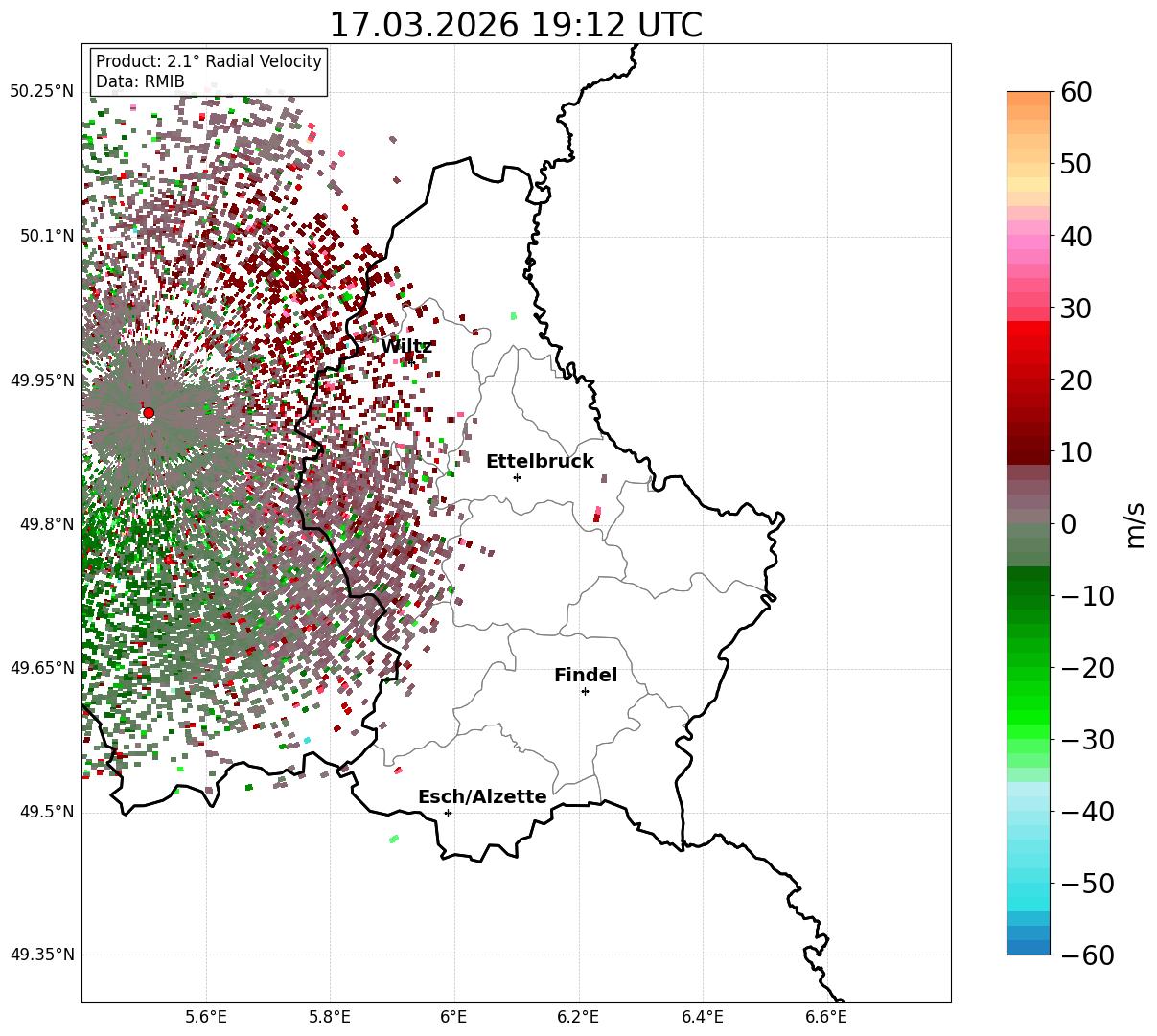Click latitude label 49.95°N
The image size is (1157, 1036).
[x=41, y=380]
